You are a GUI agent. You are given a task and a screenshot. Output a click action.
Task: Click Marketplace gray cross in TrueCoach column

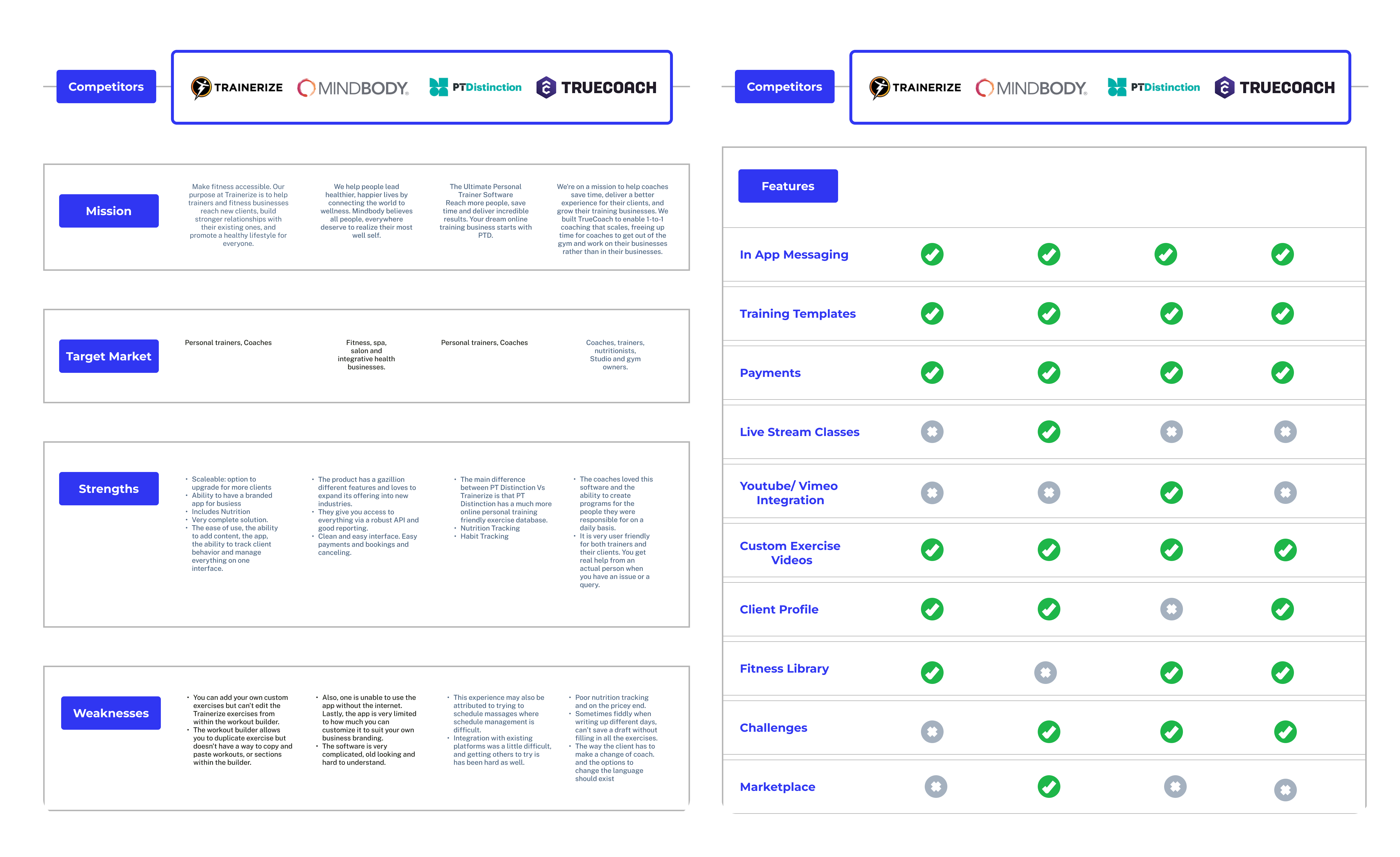(x=1285, y=790)
